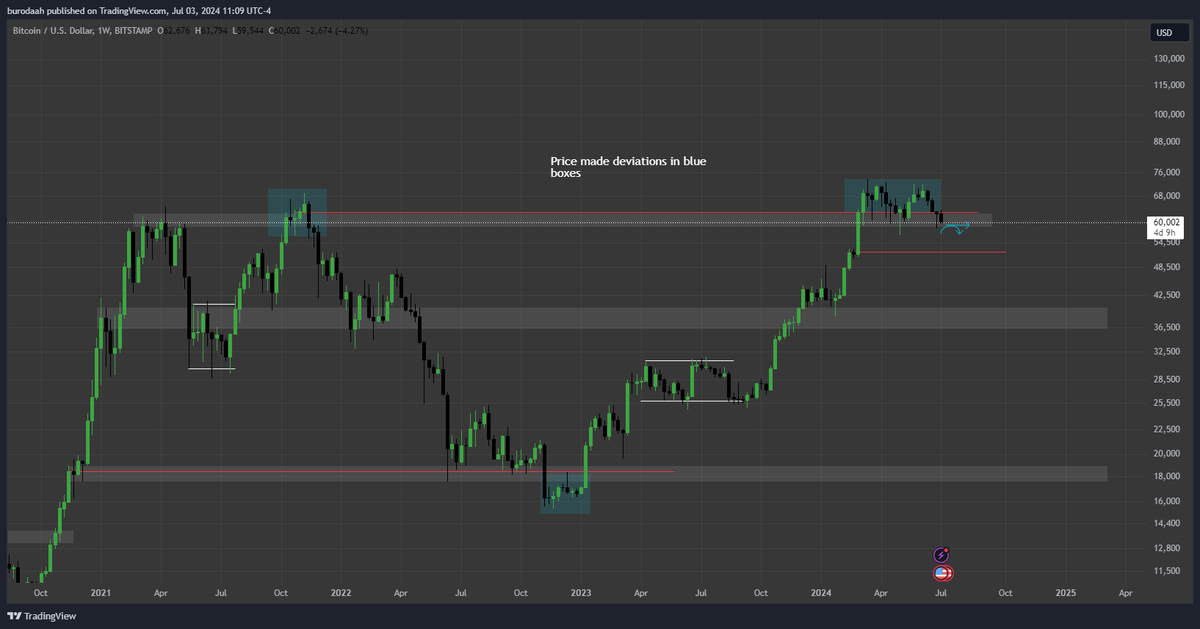
Task: Click the 4d 9h bar countdown label
Action: [x=1164, y=232]
